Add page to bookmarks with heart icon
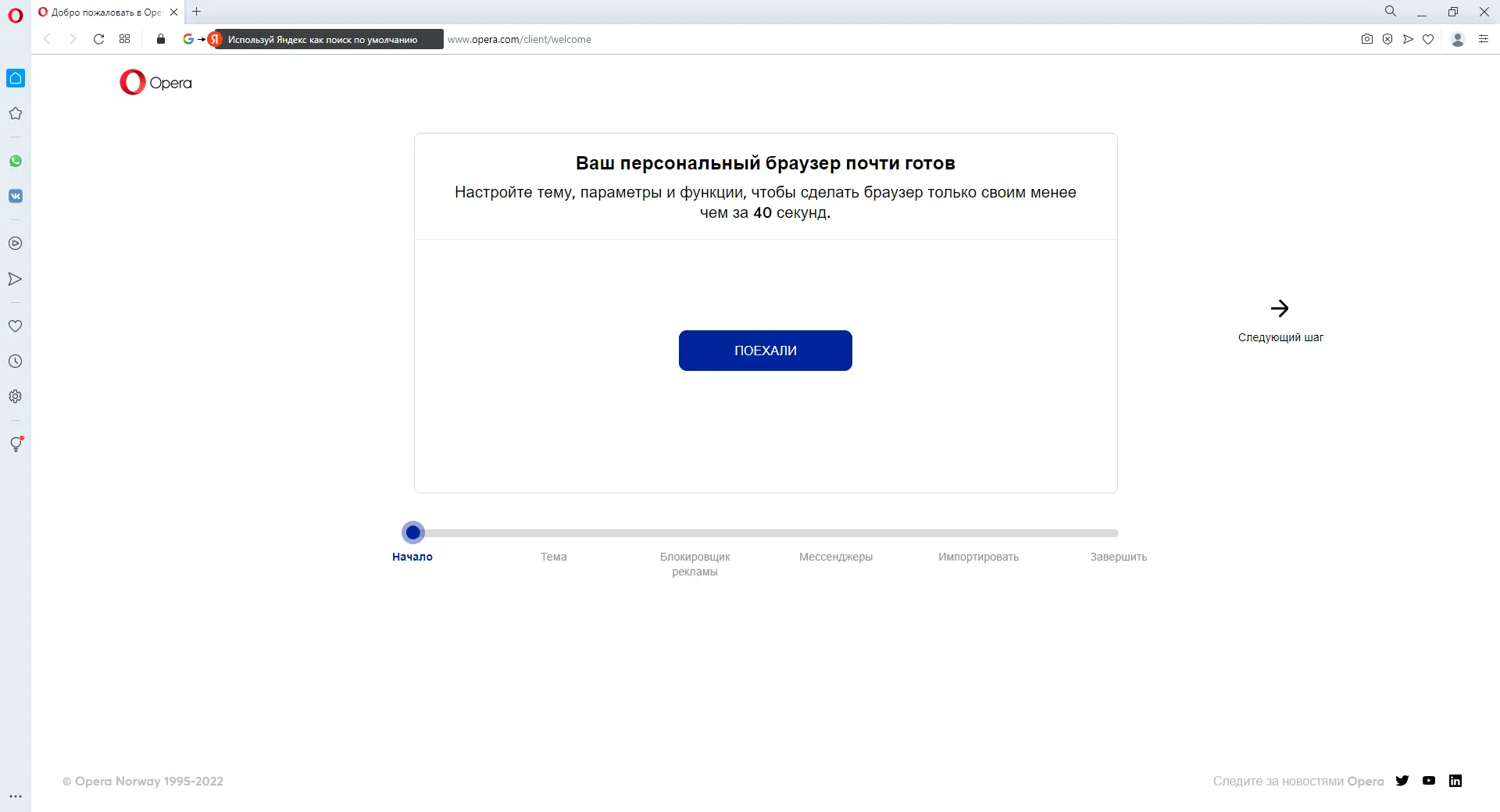 (x=1428, y=39)
